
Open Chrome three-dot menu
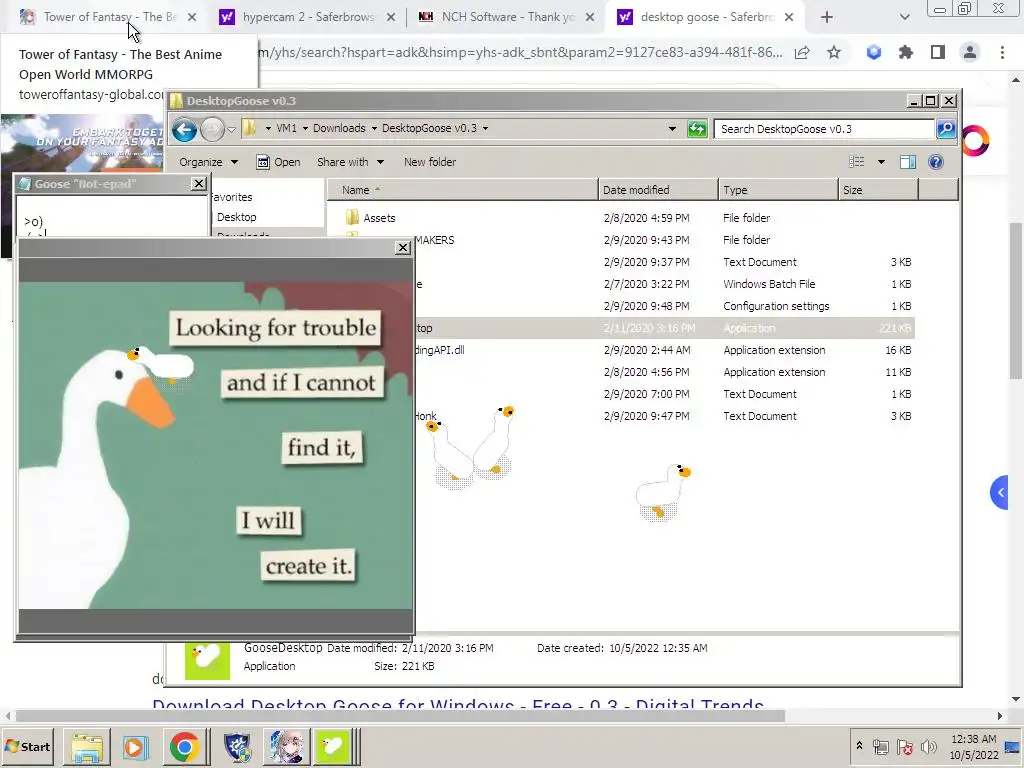[1002, 52]
